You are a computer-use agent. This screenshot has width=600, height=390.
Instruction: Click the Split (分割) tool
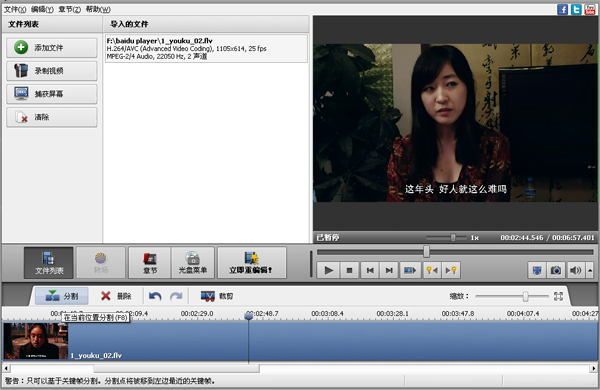tap(62, 296)
